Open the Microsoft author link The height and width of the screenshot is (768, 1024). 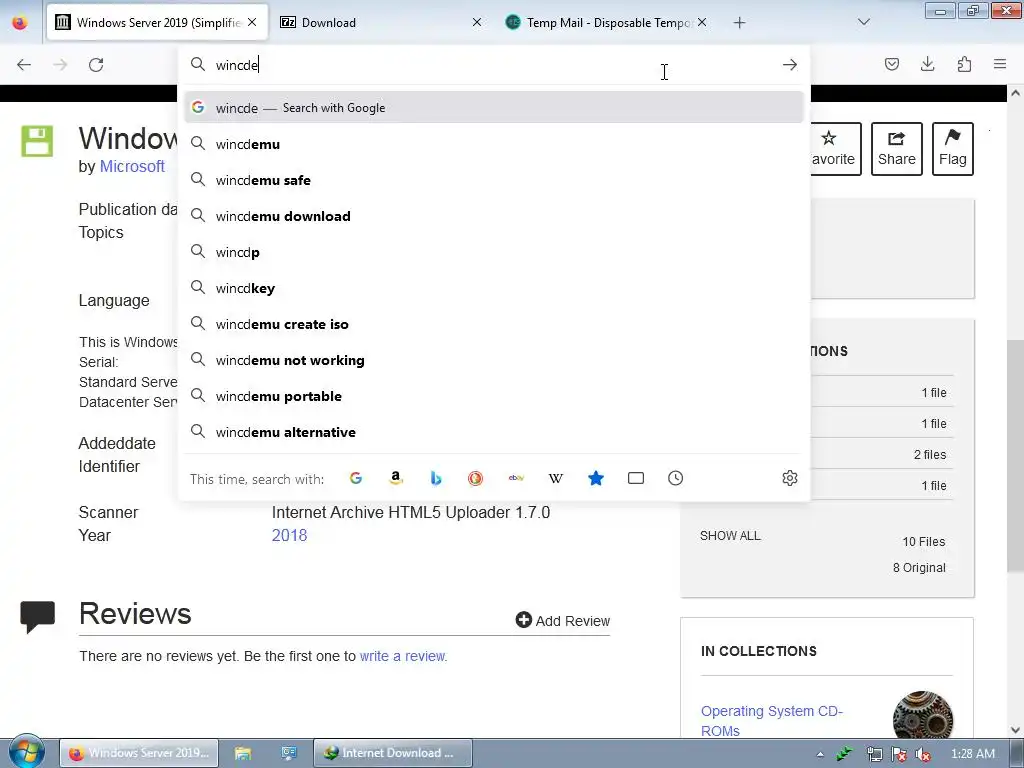[x=132, y=167]
